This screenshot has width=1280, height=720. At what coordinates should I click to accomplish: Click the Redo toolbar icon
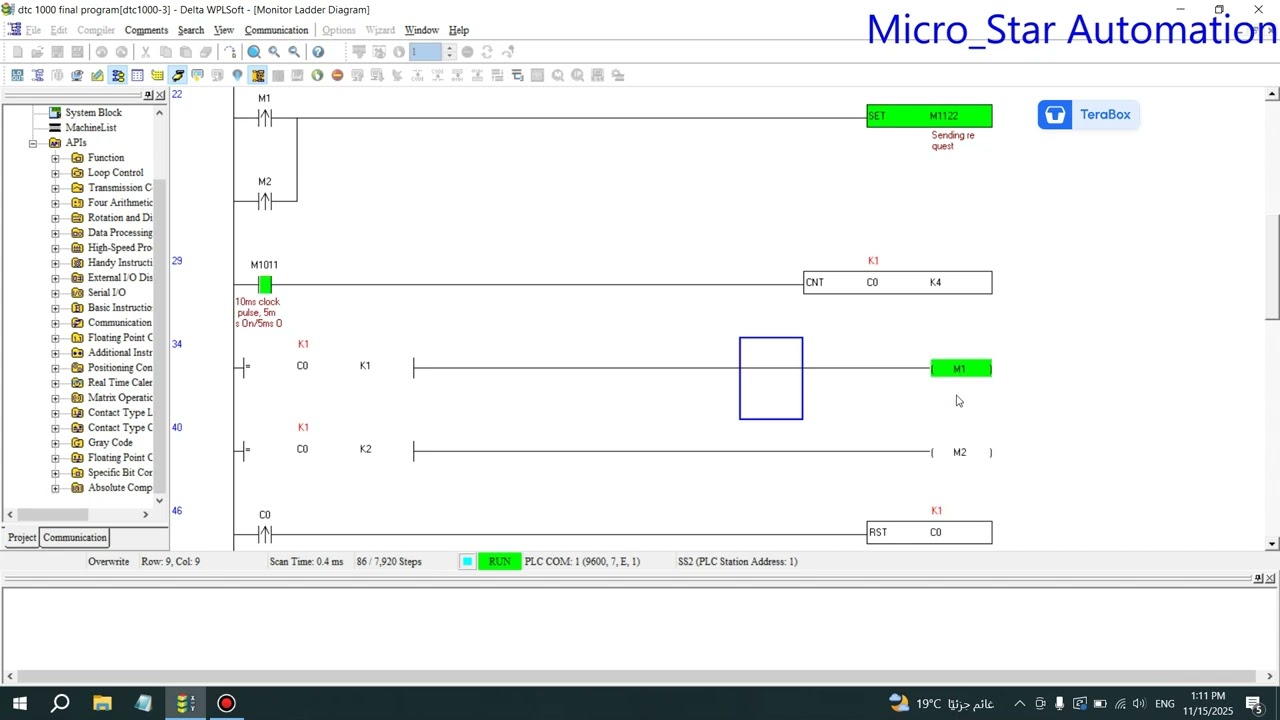pyautogui.click(x=122, y=52)
